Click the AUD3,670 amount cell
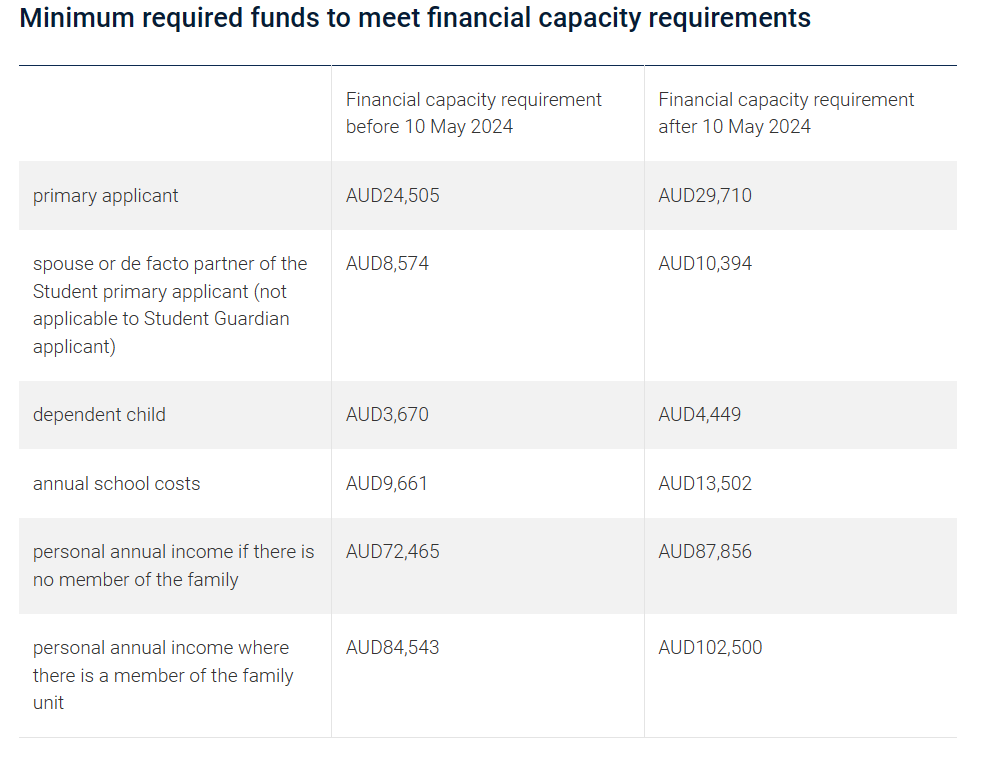This screenshot has width=996, height=765. click(x=387, y=415)
